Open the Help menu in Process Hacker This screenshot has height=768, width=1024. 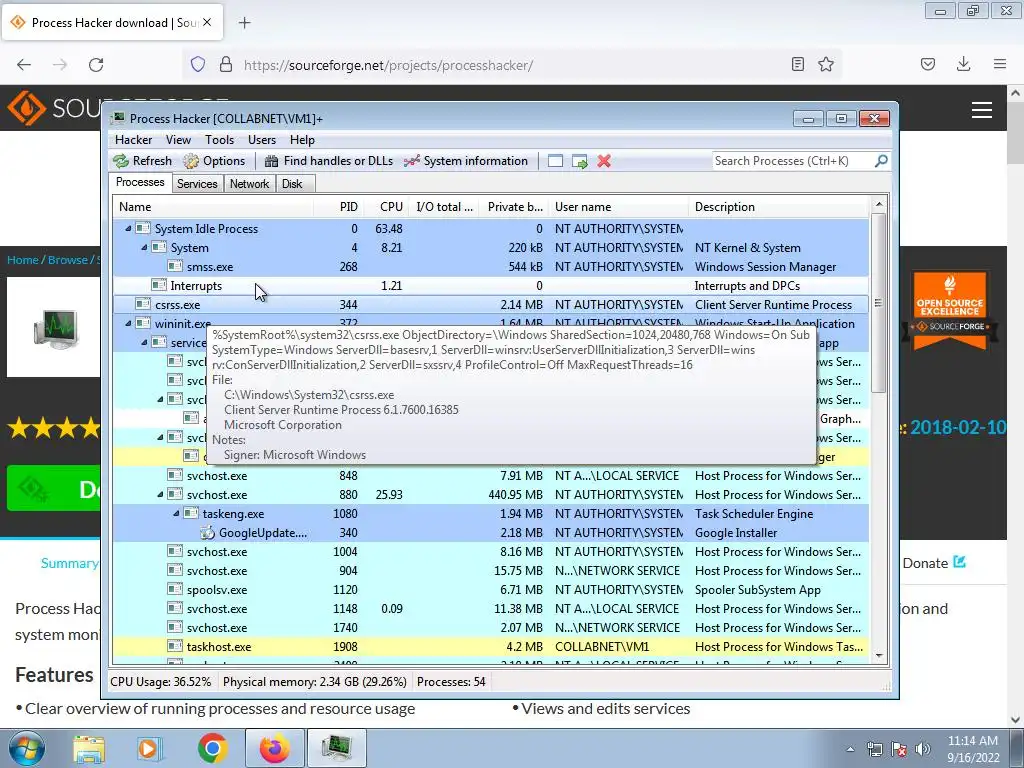coord(302,140)
